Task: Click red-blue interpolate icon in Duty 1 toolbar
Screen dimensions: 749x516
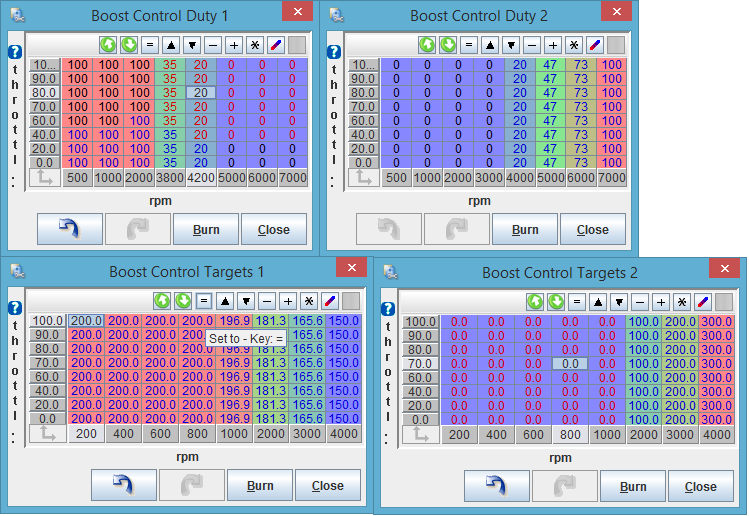Action: click(x=276, y=45)
